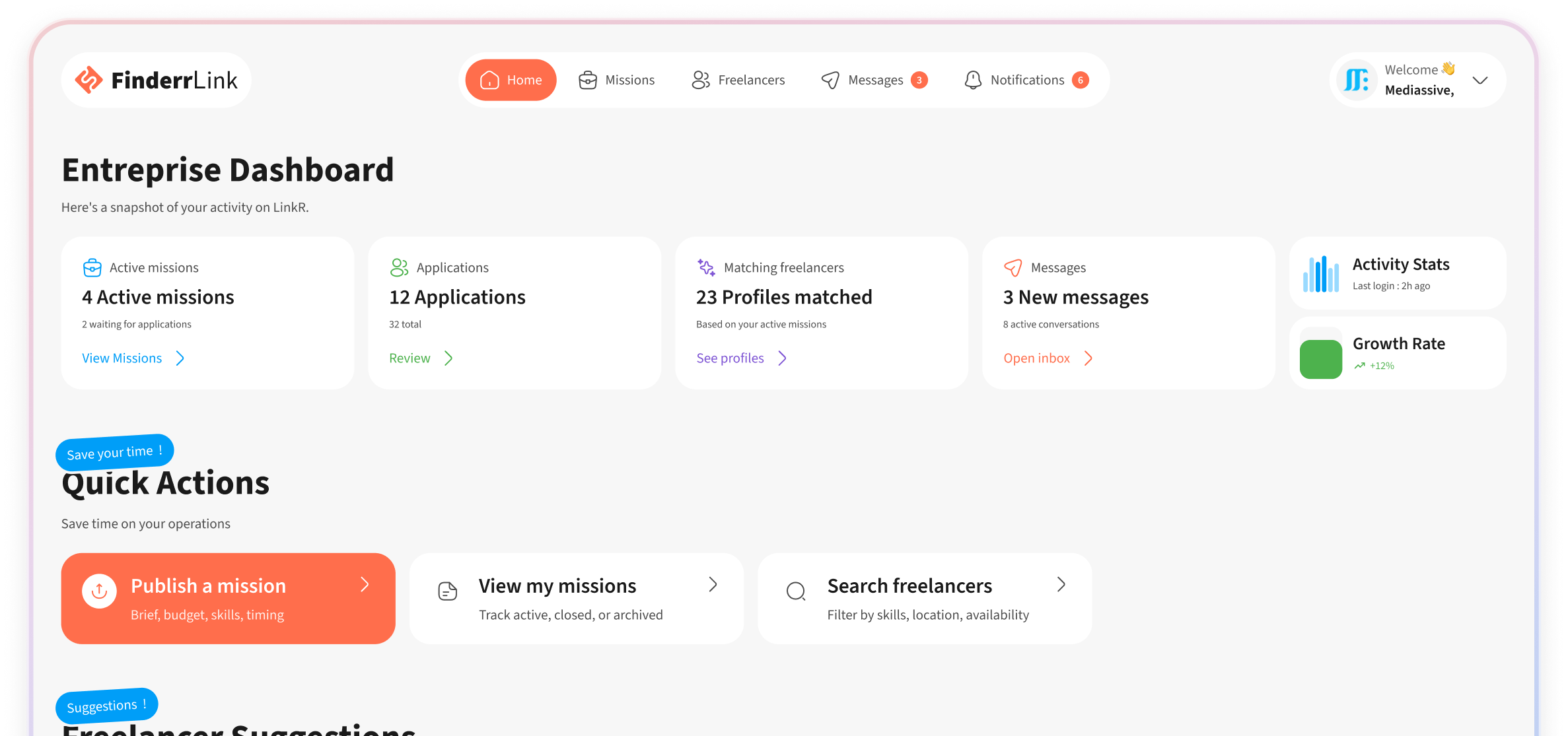1568x736 pixels.
Task: Click the Active missions briefcase icon
Action: click(92, 267)
